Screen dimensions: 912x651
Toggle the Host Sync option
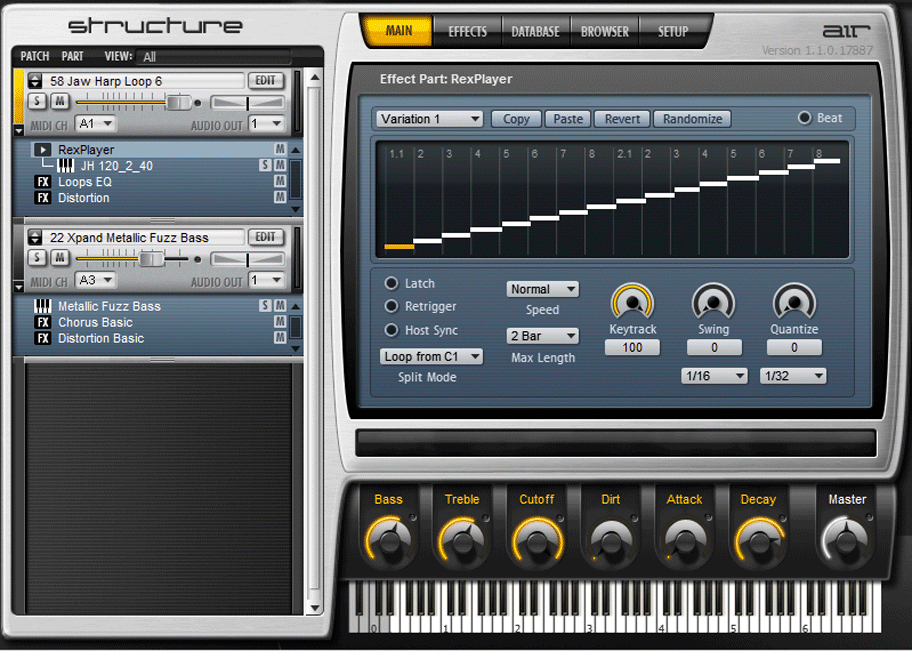(x=392, y=330)
